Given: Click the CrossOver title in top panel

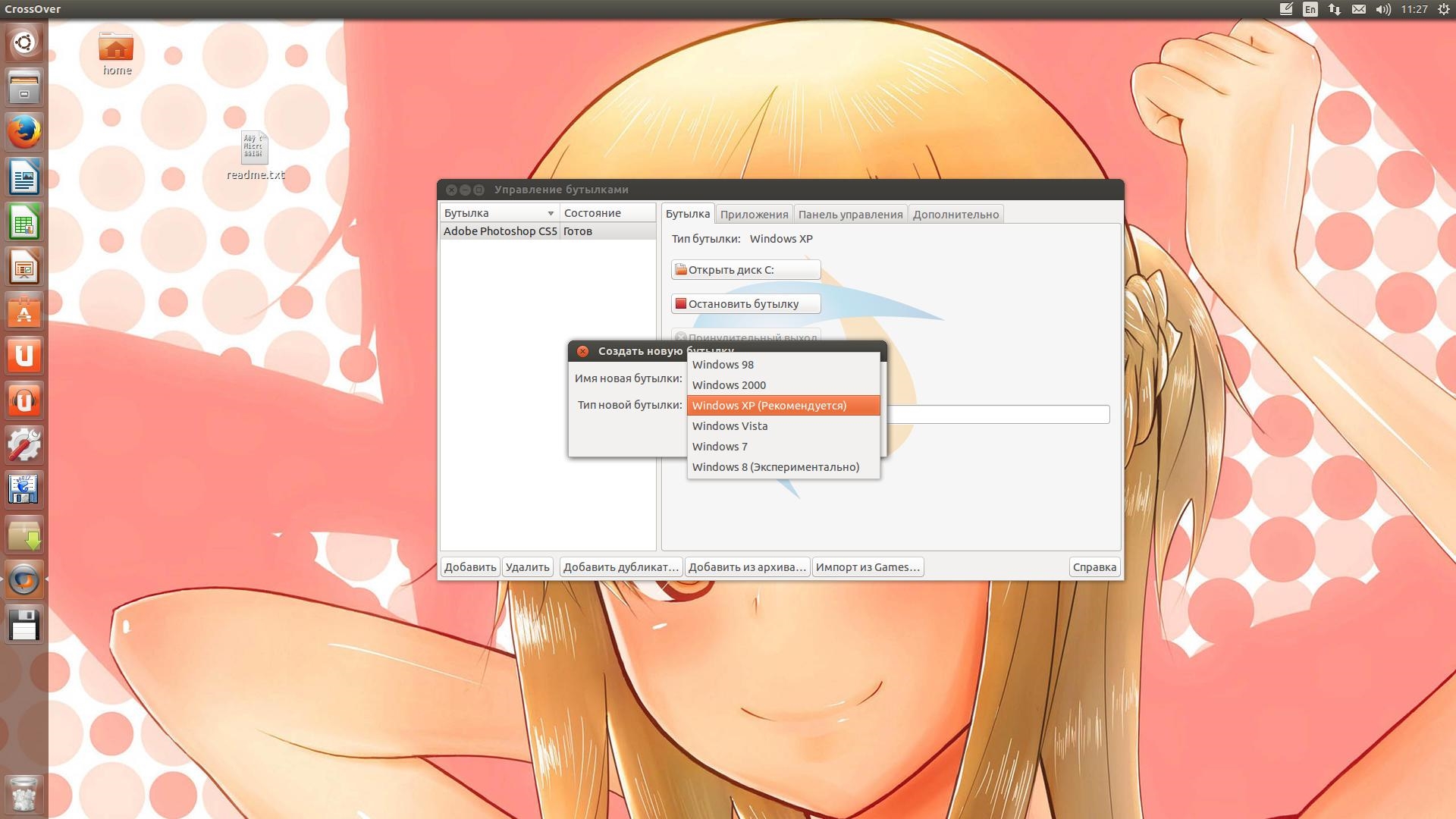Looking at the screenshot, I should (x=33, y=9).
